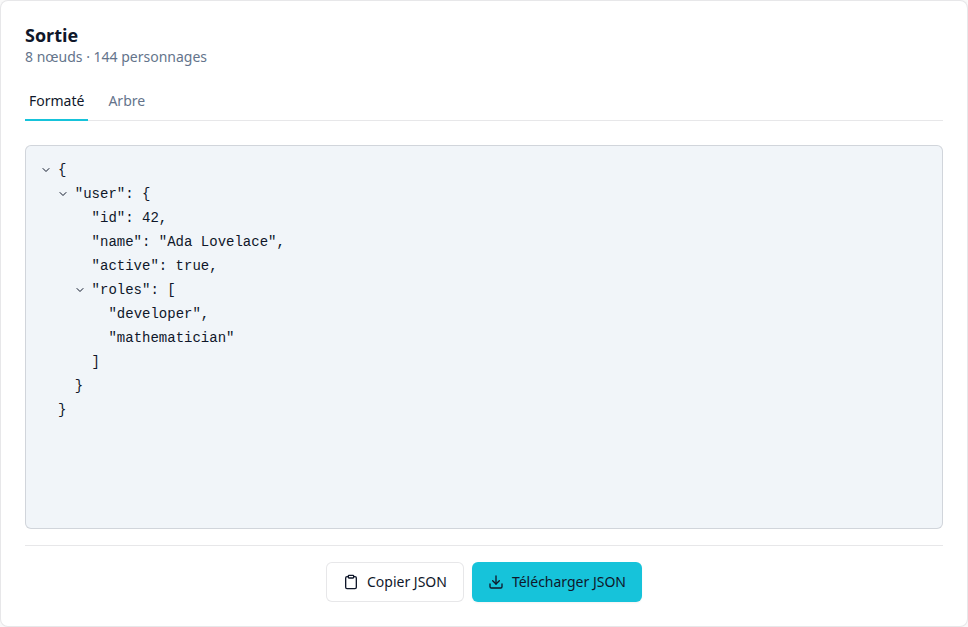
Task: Select the "name": "Ada Lovelace" line
Action: click(188, 241)
